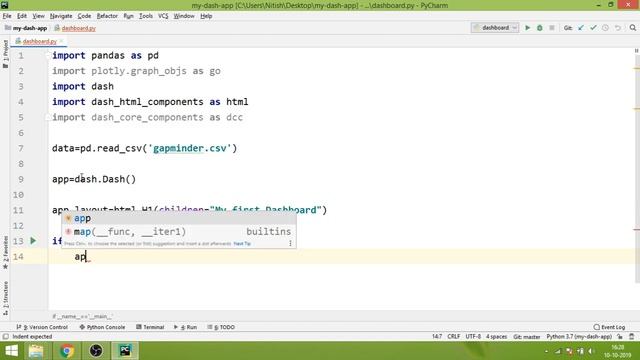Select the dashboard.py editor tab
The width and height of the screenshot is (640, 360).
[x=39, y=41]
